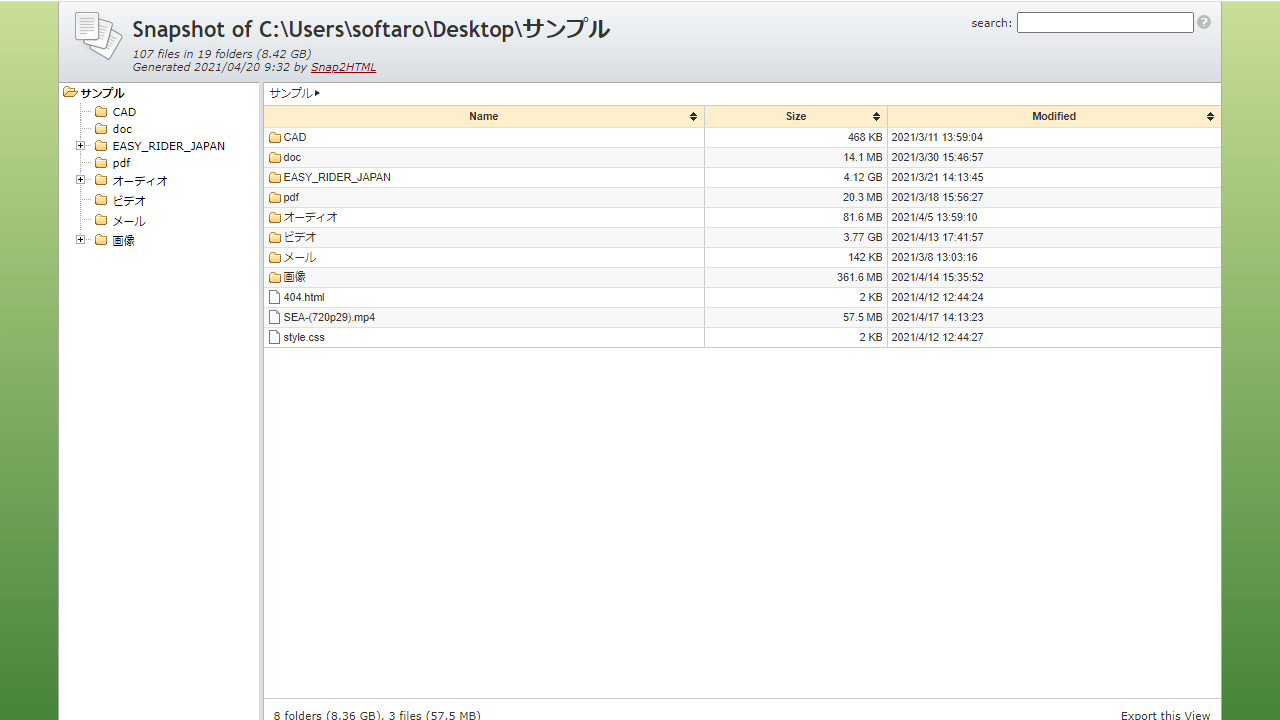The image size is (1280, 720).
Task: Click folder icon of ビデオ row in list
Action: tap(275, 238)
